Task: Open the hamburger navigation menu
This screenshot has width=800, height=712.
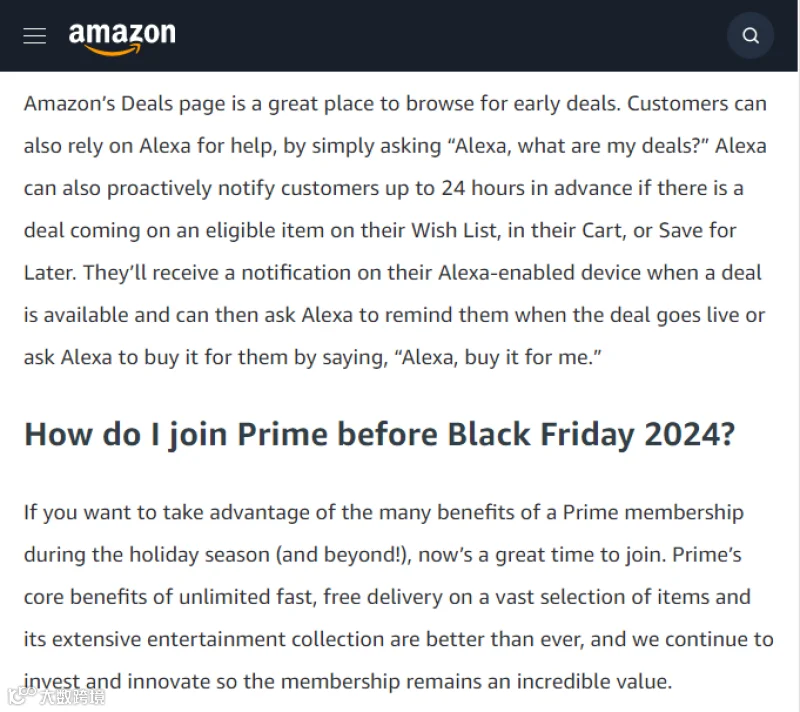Action: click(35, 36)
